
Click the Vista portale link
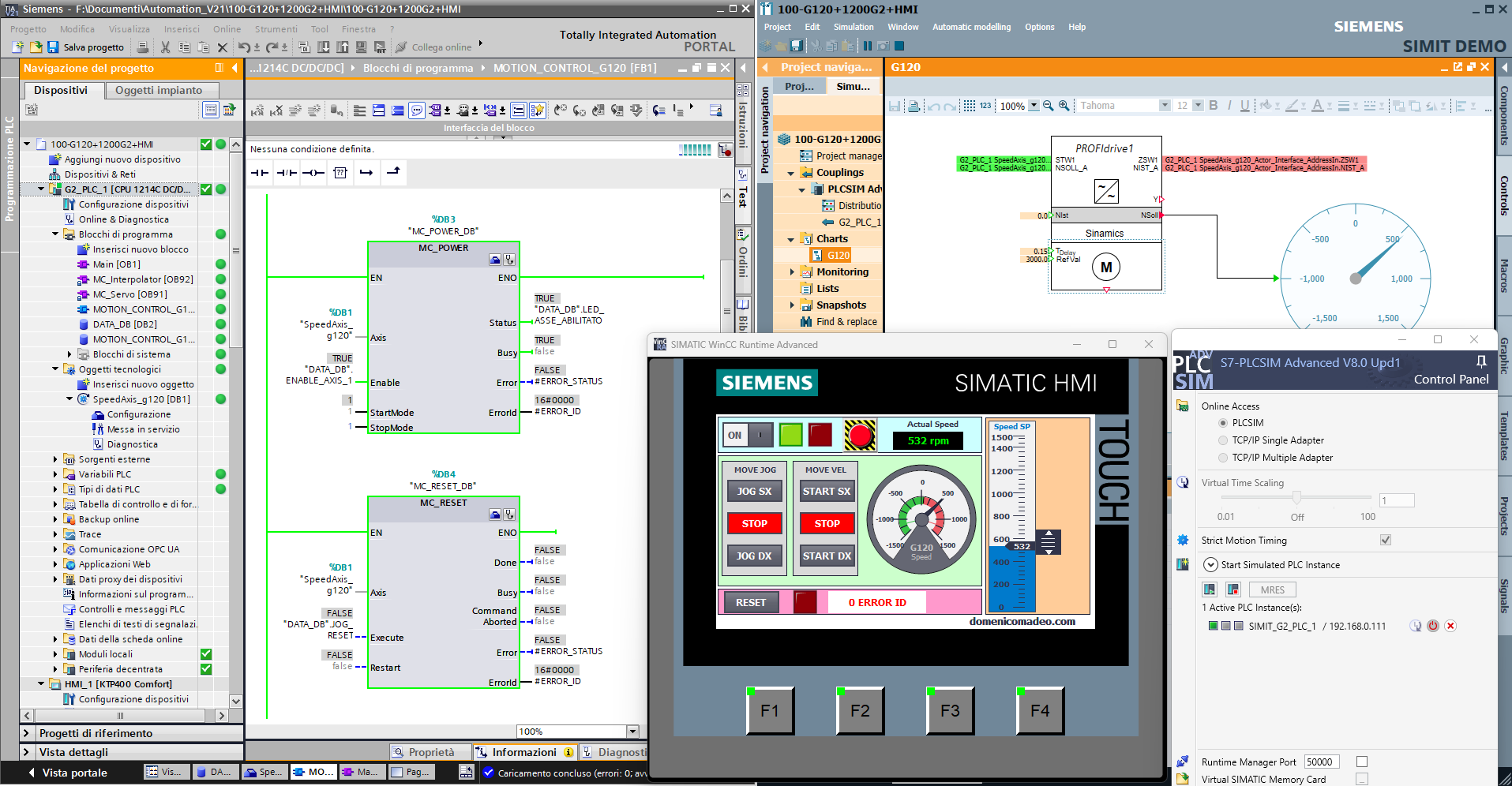point(74,773)
